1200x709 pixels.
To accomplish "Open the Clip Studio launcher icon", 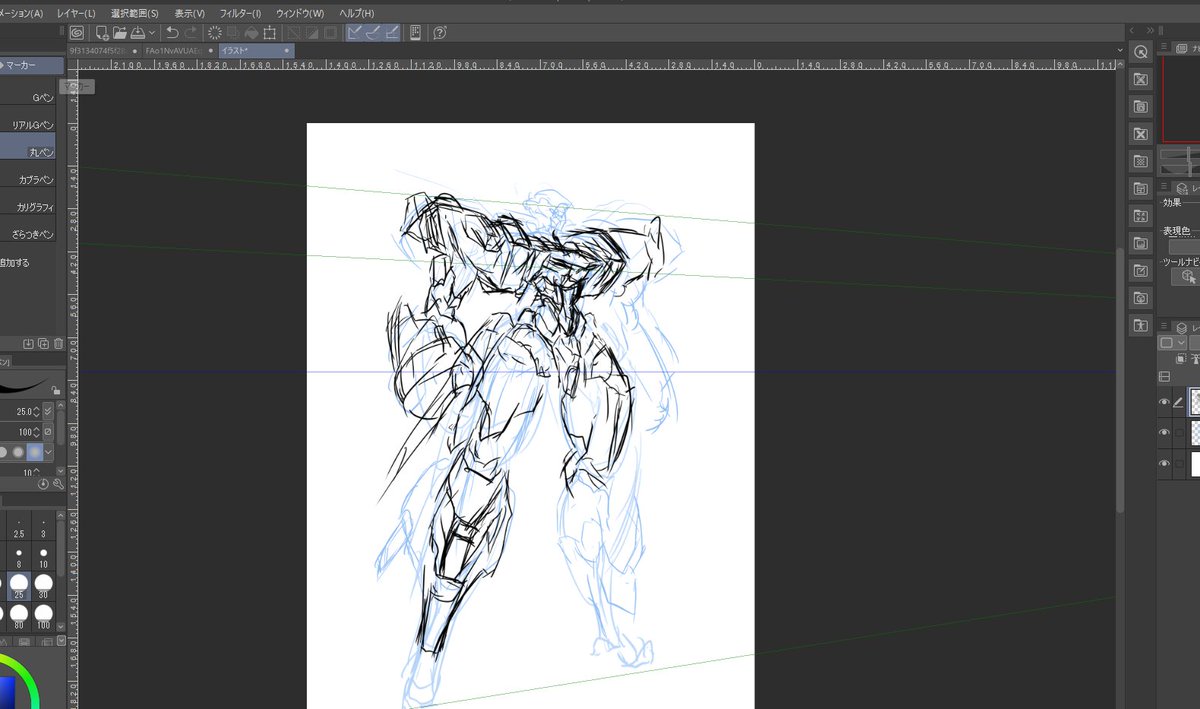I will [77, 33].
